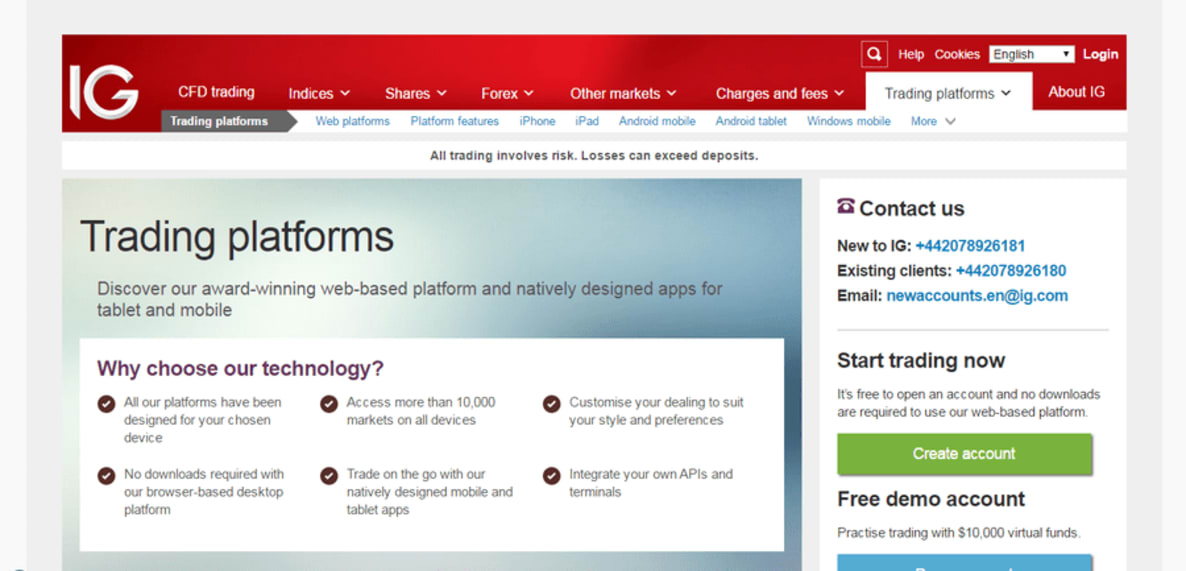Call existing clients number +442078926180

1011,271
